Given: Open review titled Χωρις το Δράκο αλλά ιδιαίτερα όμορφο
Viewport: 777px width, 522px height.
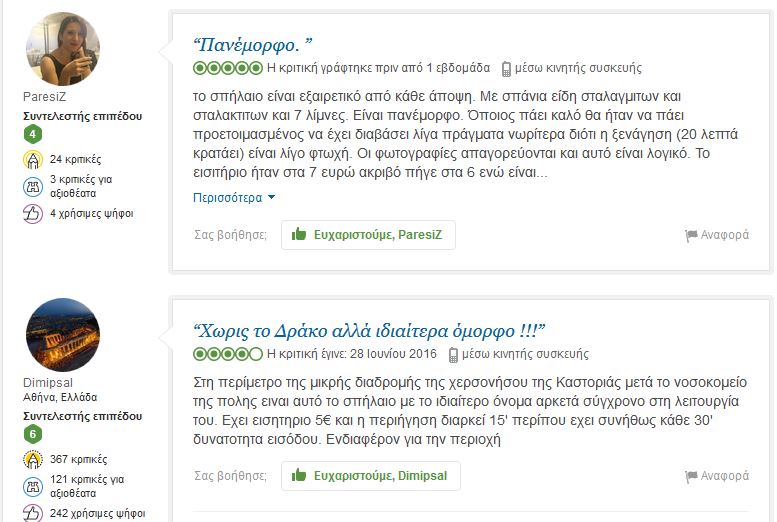Looking at the screenshot, I should (369, 331).
